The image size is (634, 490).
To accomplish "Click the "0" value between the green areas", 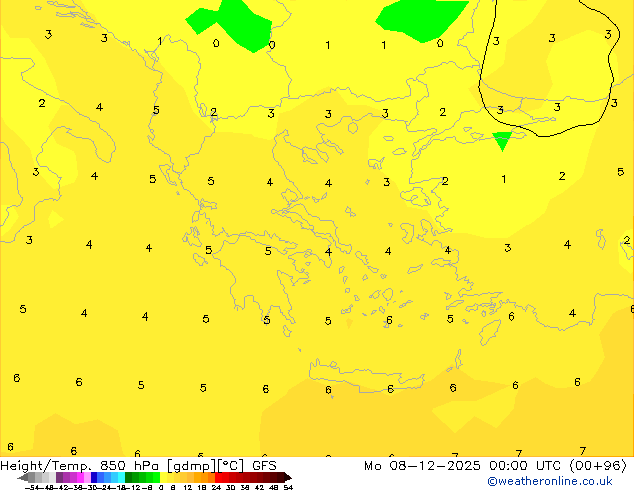I will point(272,44).
